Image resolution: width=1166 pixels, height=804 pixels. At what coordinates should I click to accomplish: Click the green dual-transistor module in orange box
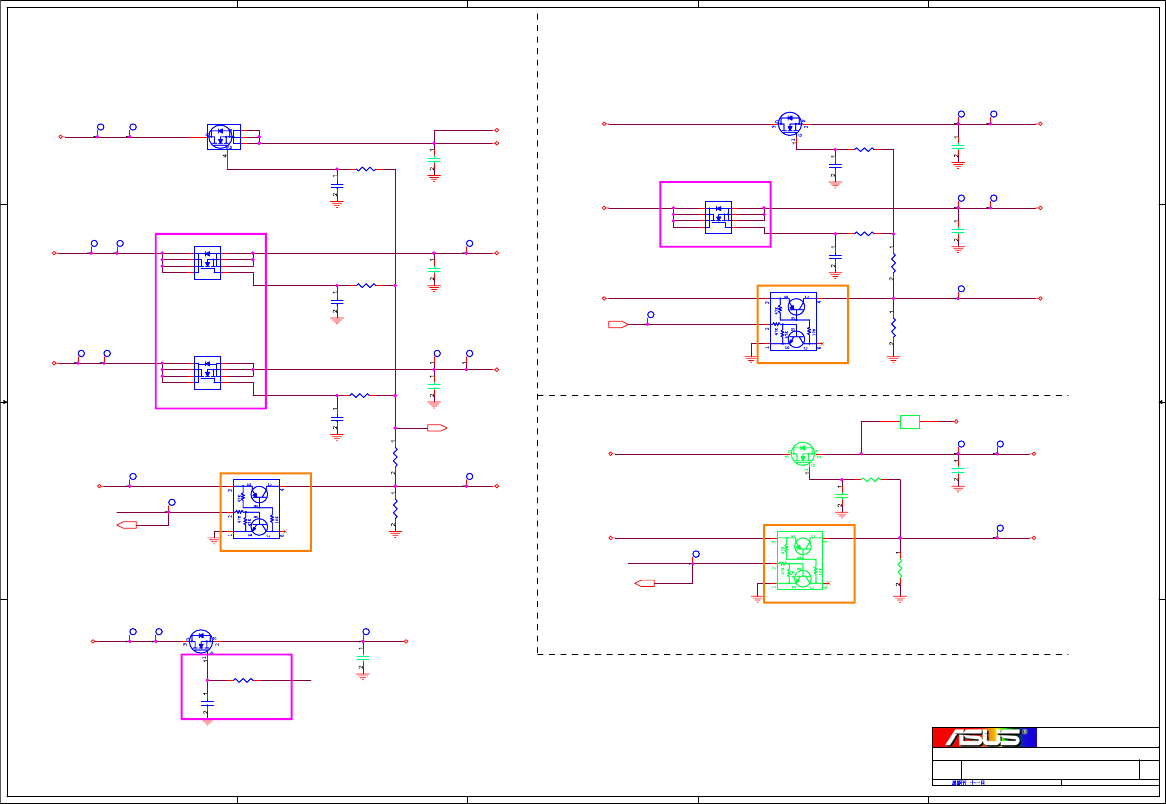tap(800, 560)
